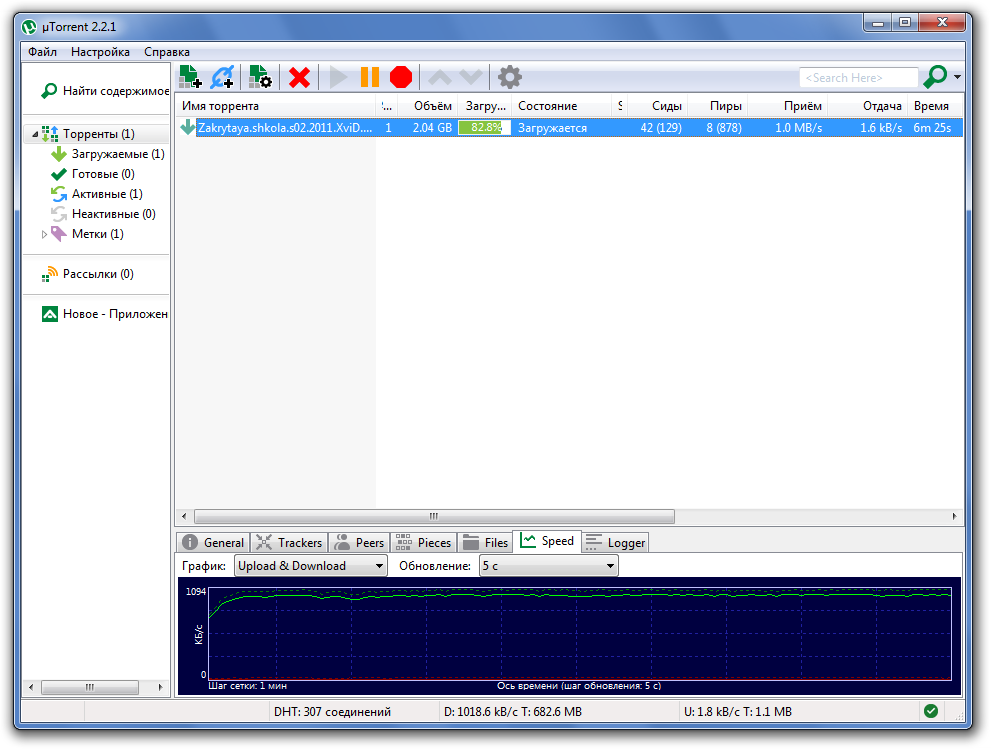Click left arrow of torrent list scrollbar
The width and height of the screenshot is (991, 749).
click(x=184, y=516)
